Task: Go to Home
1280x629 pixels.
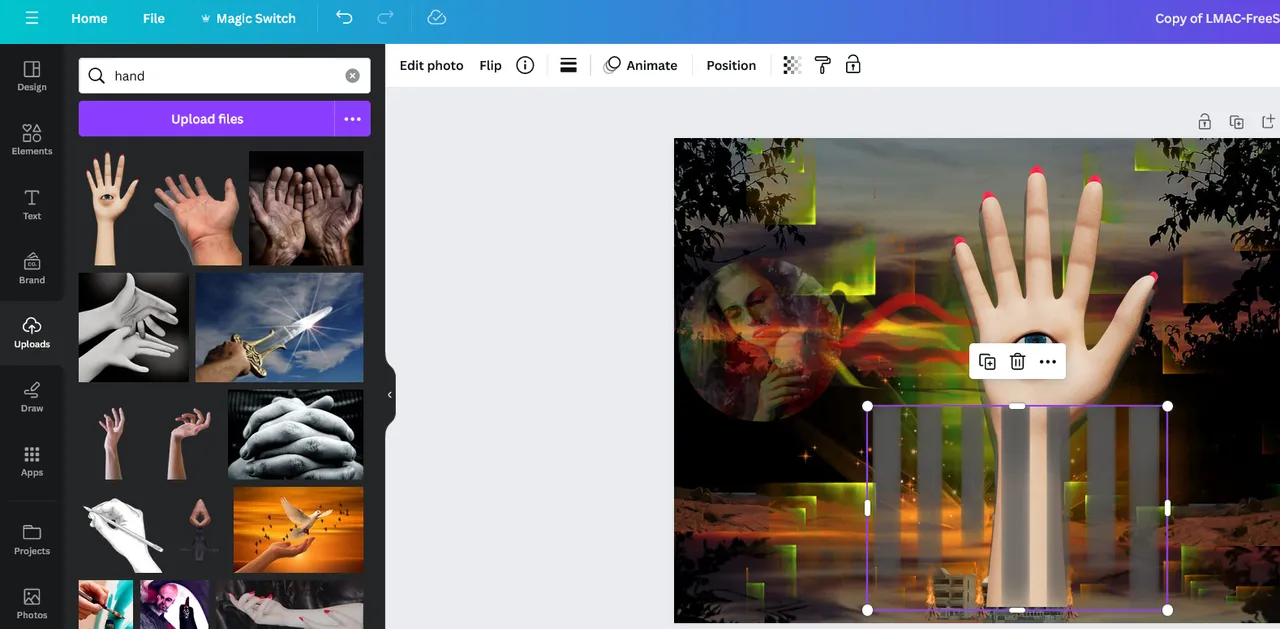Action: pos(89,18)
